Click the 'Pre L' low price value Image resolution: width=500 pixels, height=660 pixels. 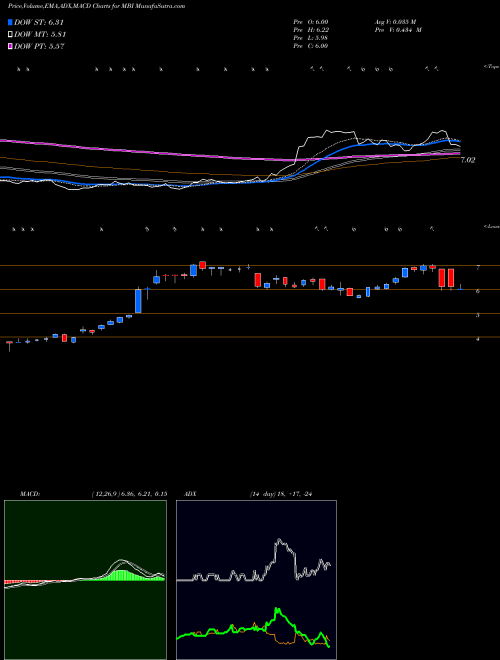tap(311, 38)
